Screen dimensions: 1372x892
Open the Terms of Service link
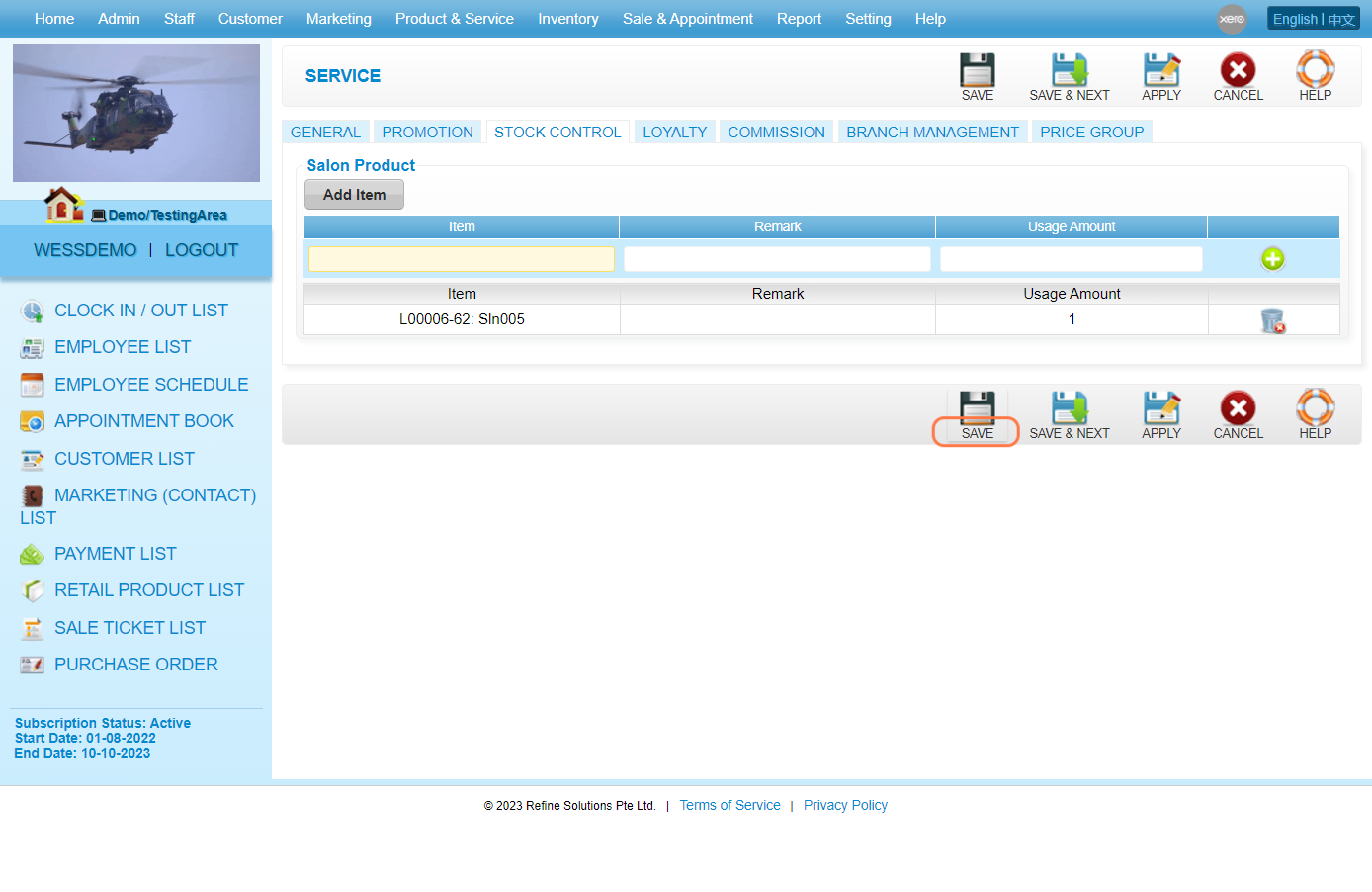[x=729, y=805]
